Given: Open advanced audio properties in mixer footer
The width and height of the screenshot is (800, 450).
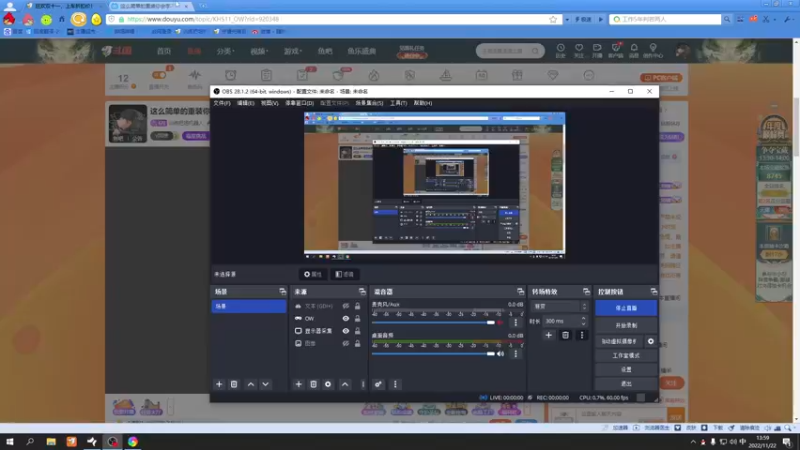Looking at the screenshot, I should tap(378, 384).
